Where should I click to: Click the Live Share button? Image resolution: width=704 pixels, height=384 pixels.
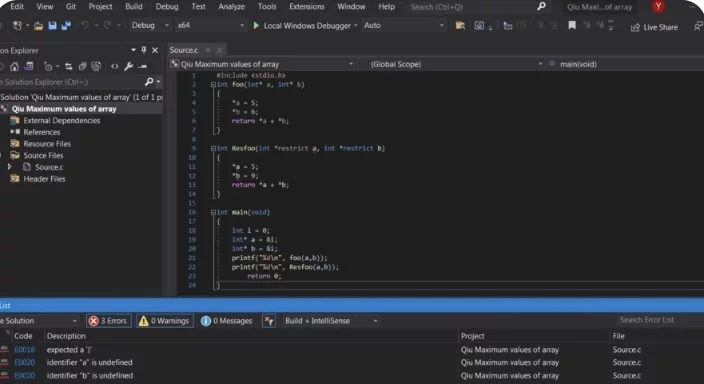[655, 27]
